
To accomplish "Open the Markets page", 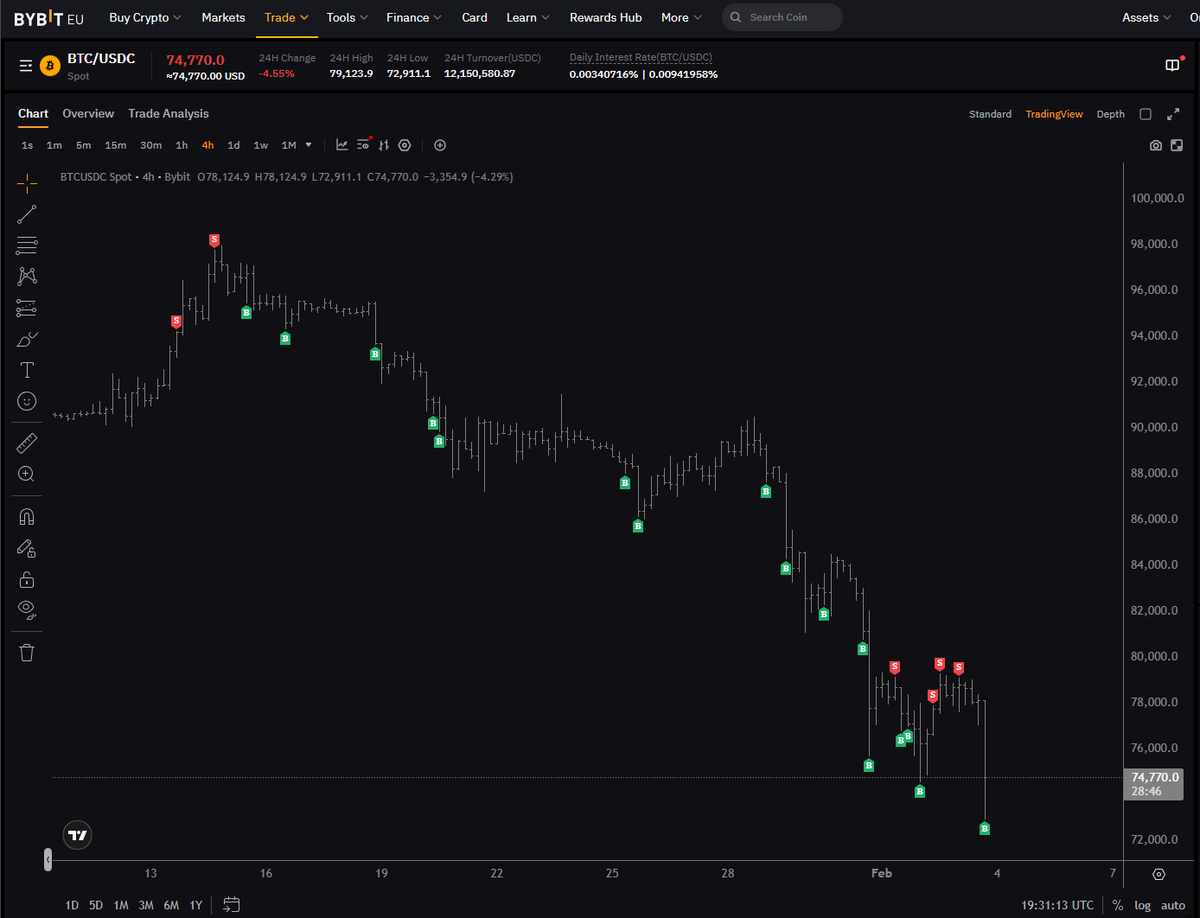I will (223, 17).
